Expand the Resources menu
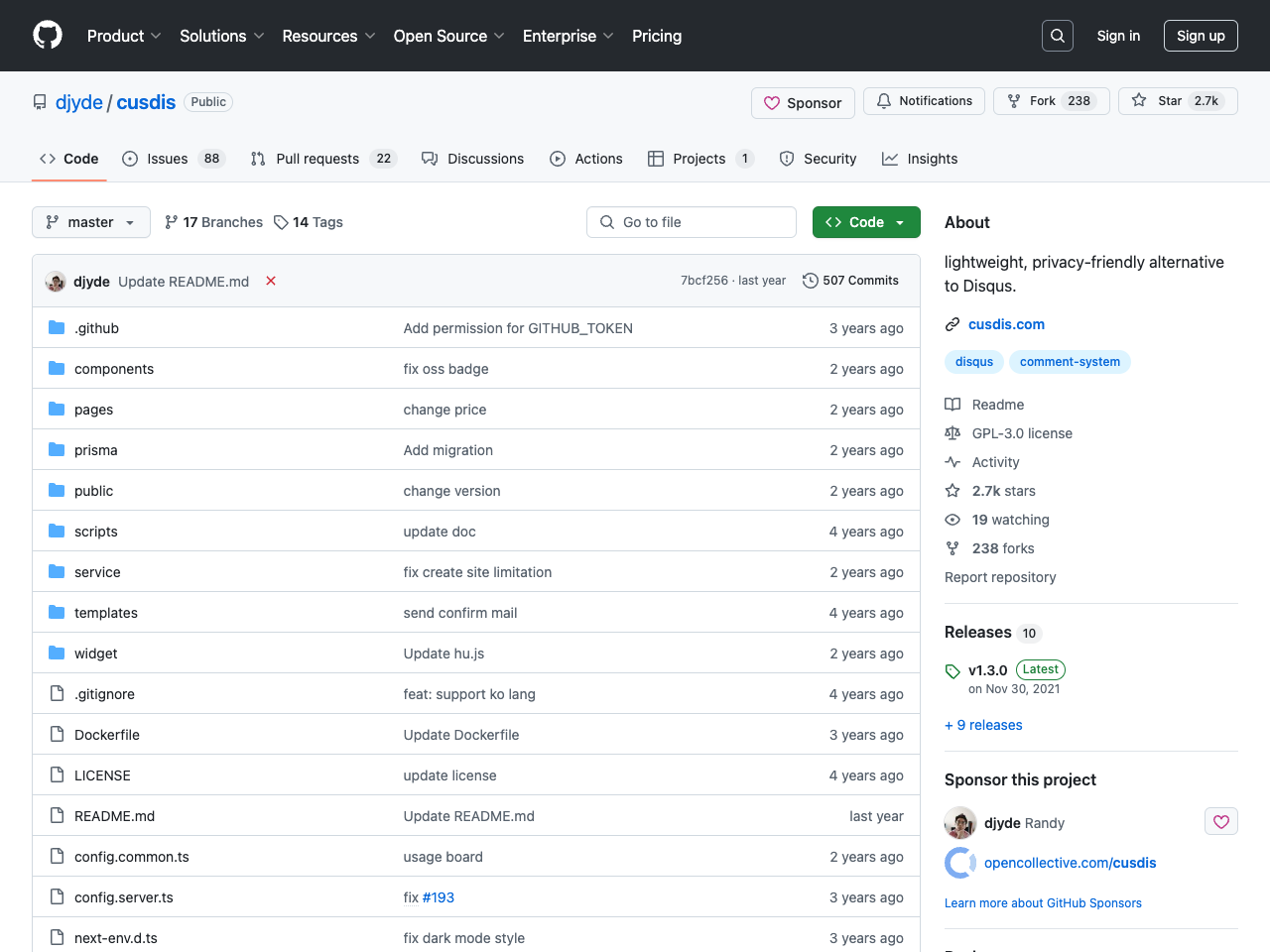Screen dimensions: 1270x952 pos(328,36)
